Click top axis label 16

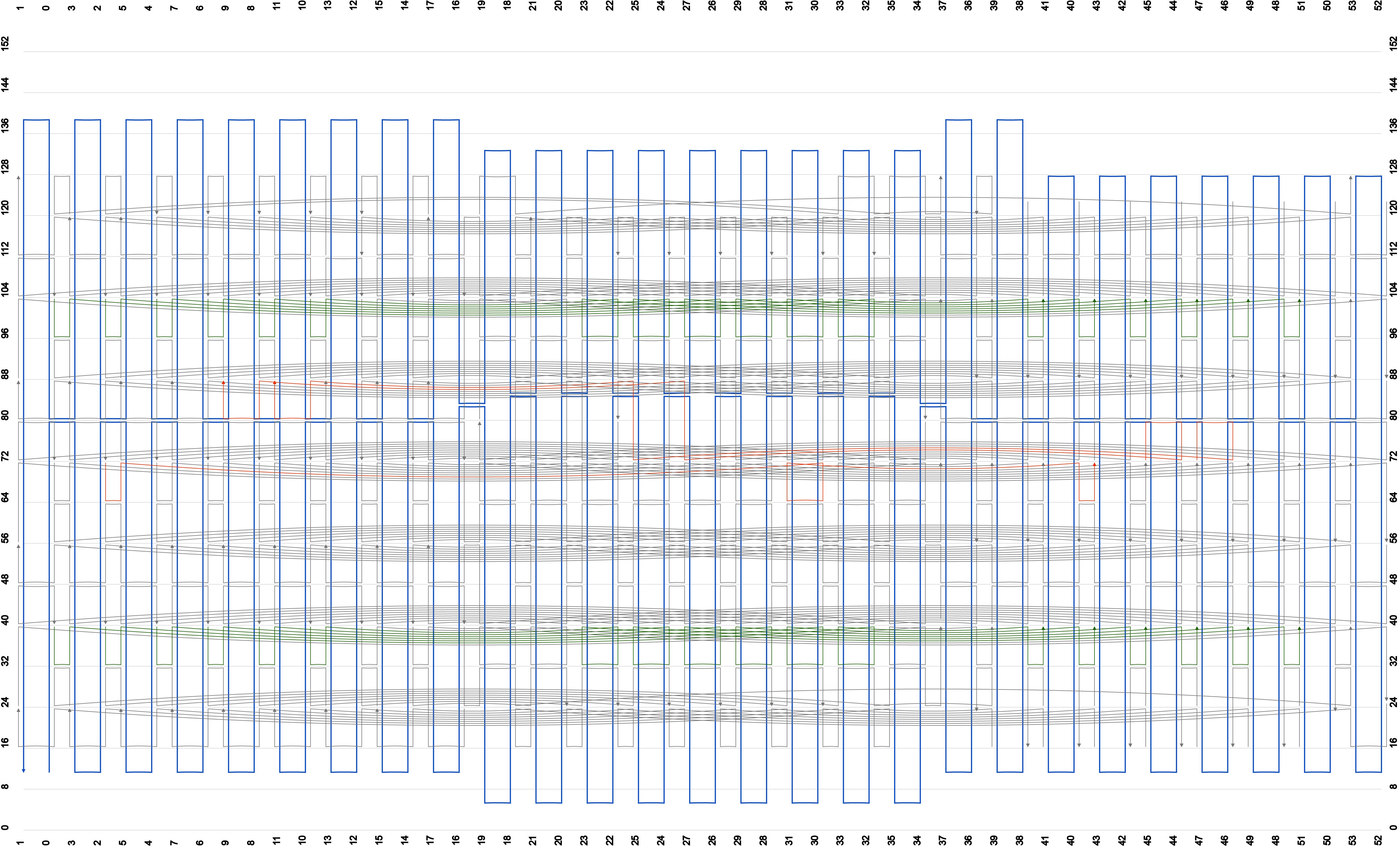coord(456,5)
